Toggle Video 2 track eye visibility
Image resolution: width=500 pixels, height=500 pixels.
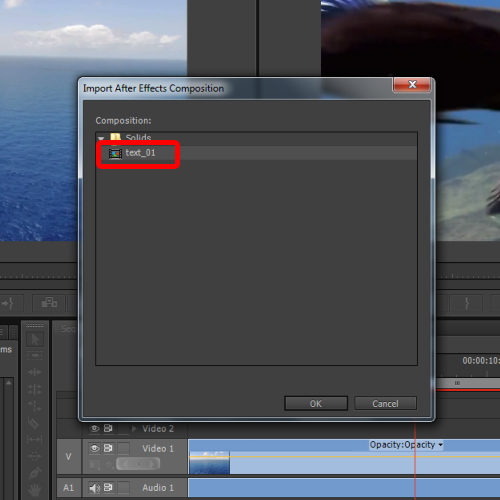[95, 429]
